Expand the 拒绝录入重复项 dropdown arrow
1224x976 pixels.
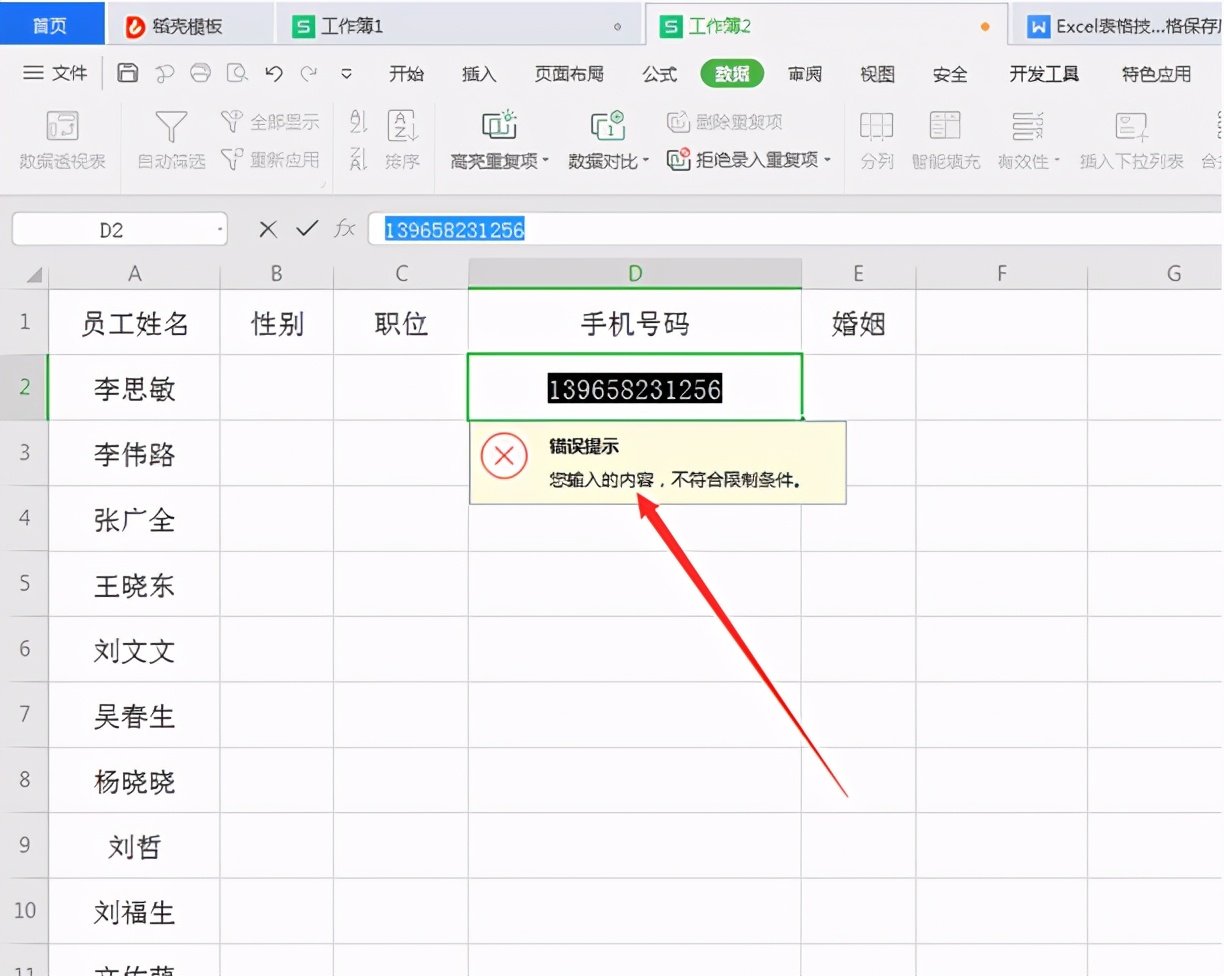click(828, 159)
